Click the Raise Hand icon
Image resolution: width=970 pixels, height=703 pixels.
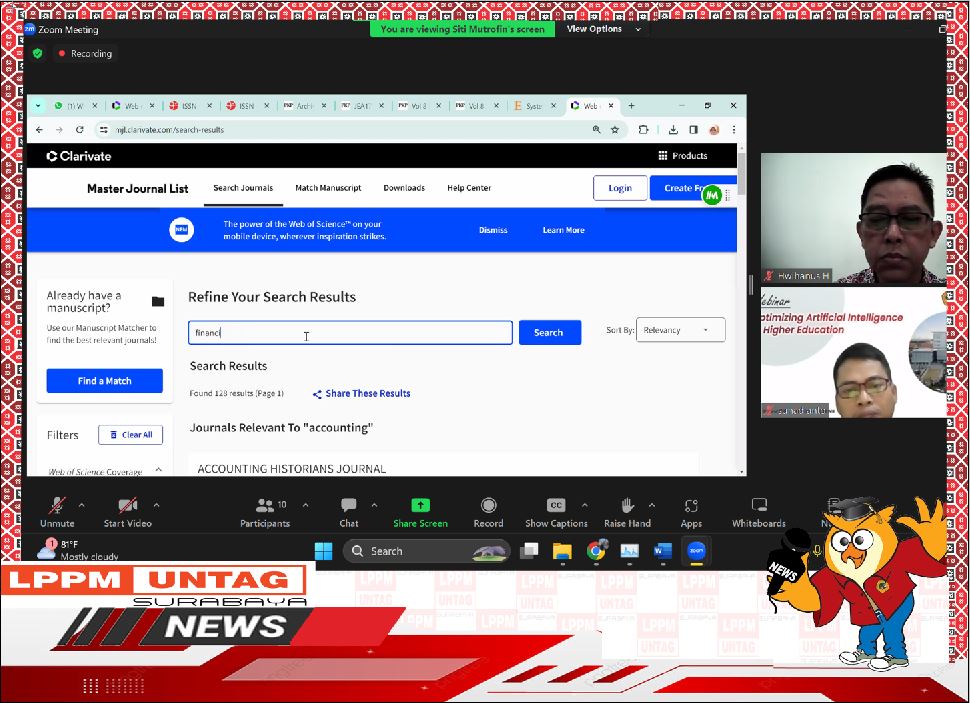click(x=627, y=506)
